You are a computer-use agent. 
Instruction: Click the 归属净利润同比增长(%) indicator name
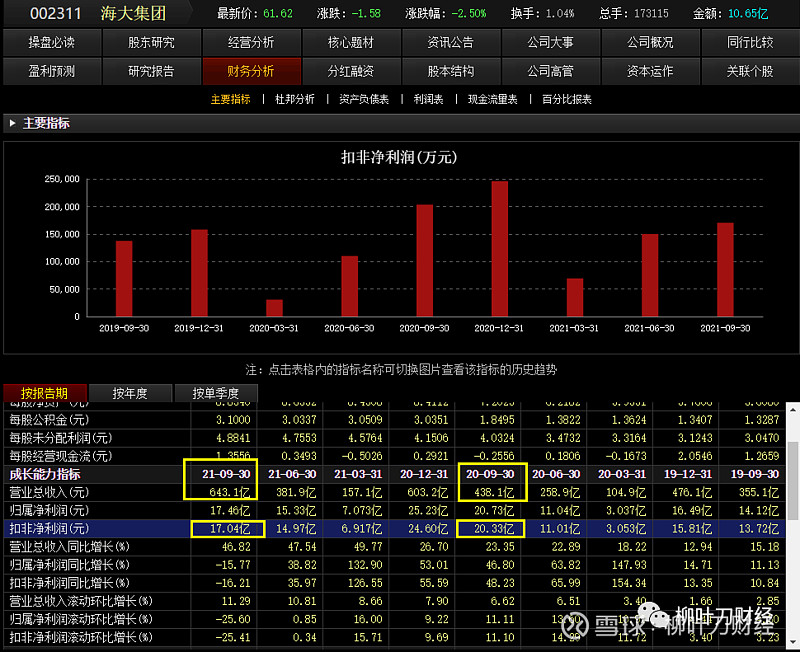click(x=69, y=565)
